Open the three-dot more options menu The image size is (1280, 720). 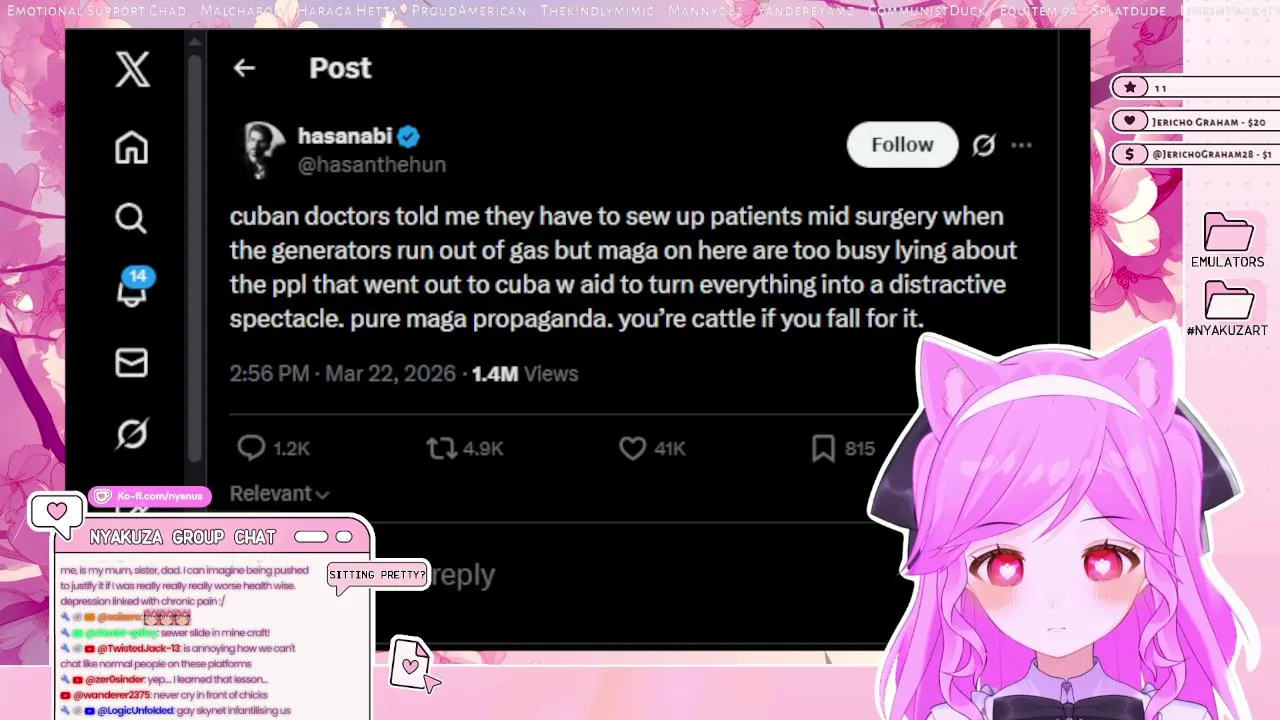(x=1021, y=145)
